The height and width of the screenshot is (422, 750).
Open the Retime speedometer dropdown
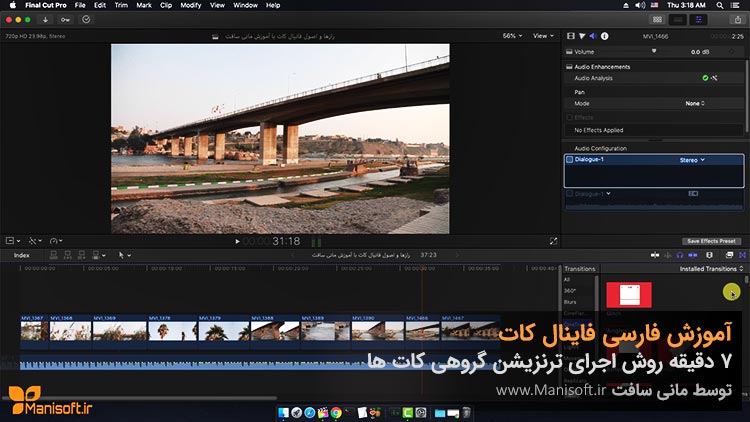coord(56,241)
